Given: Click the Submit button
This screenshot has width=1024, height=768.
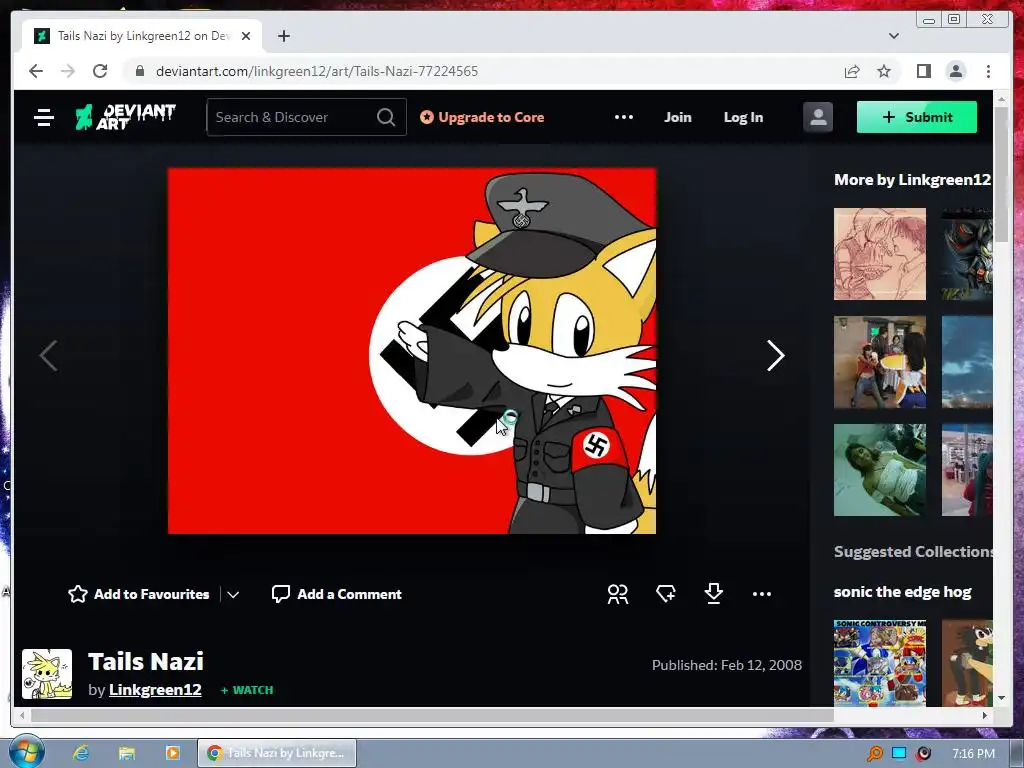Looking at the screenshot, I should pyautogui.click(x=917, y=117).
